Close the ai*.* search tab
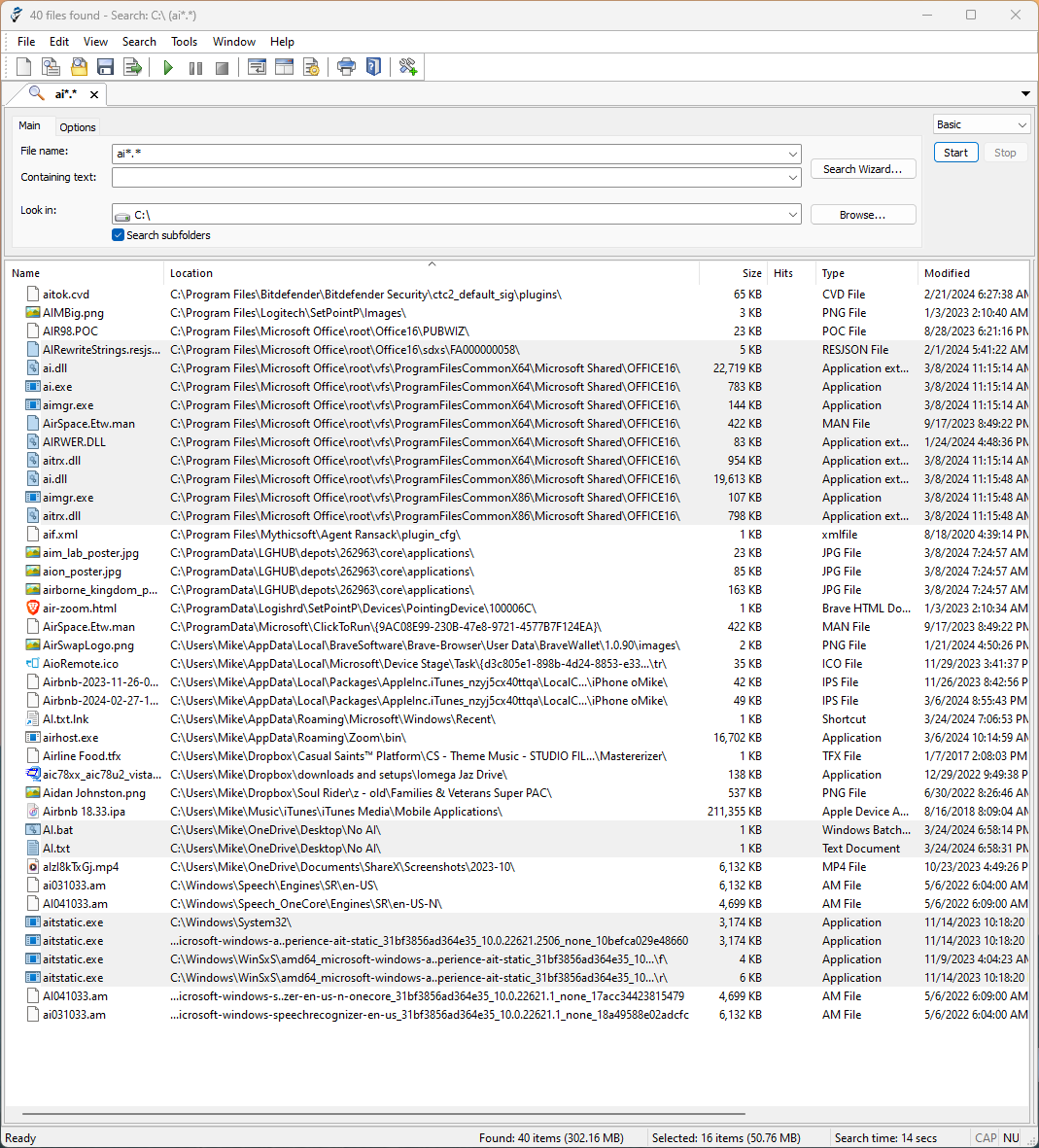1039x1148 pixels. [94, 94]
